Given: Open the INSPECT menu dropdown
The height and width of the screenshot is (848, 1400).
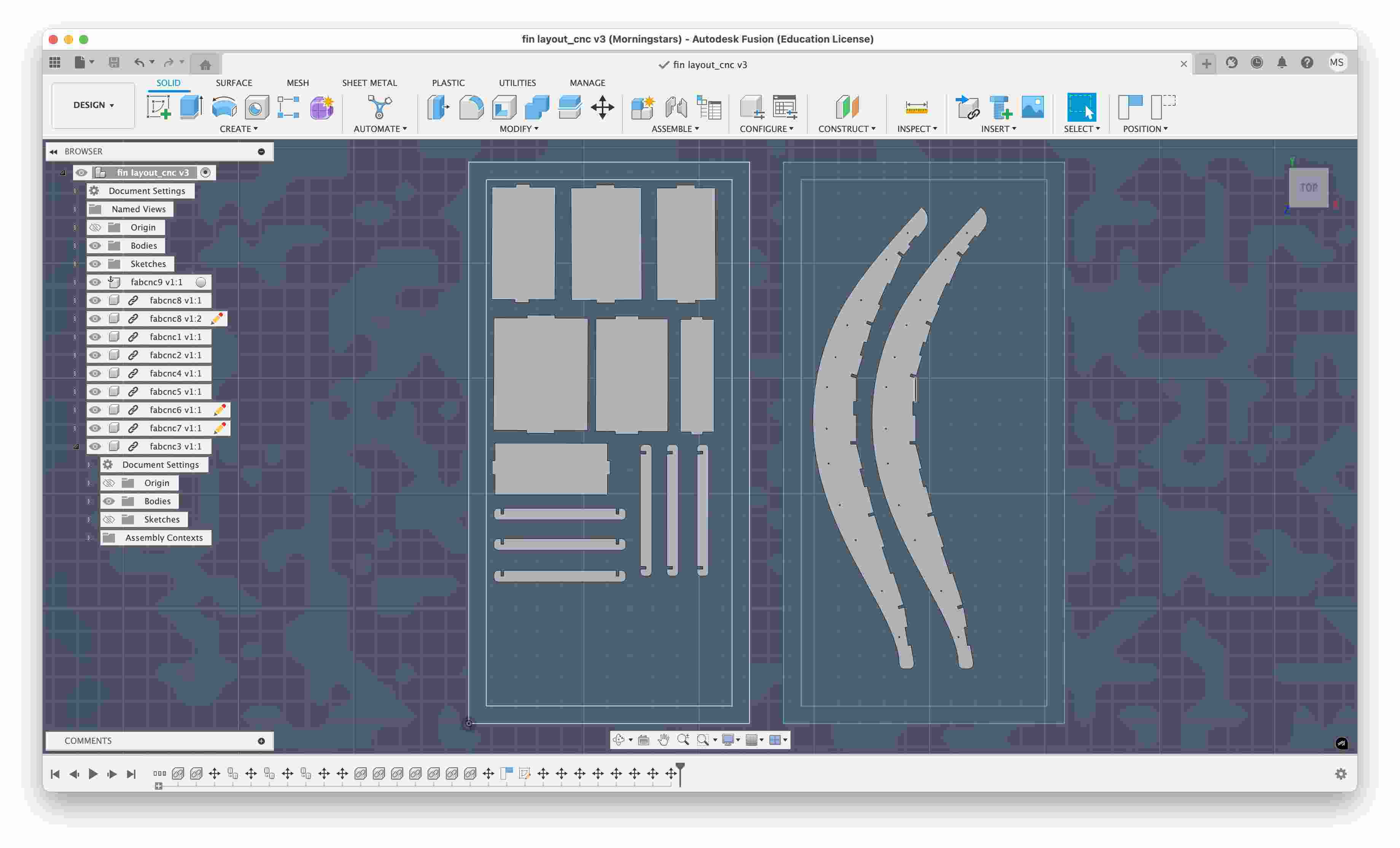Looking at the screenshot, I should click(x=916, y=129).
